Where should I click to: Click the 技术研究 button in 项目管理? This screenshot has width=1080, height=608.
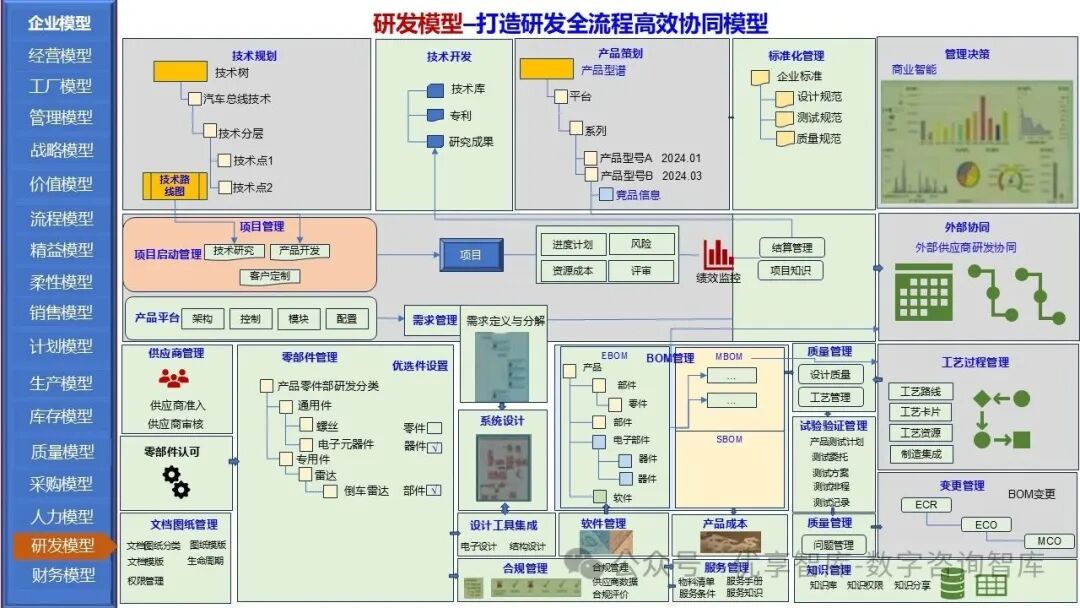click(234, 251)
